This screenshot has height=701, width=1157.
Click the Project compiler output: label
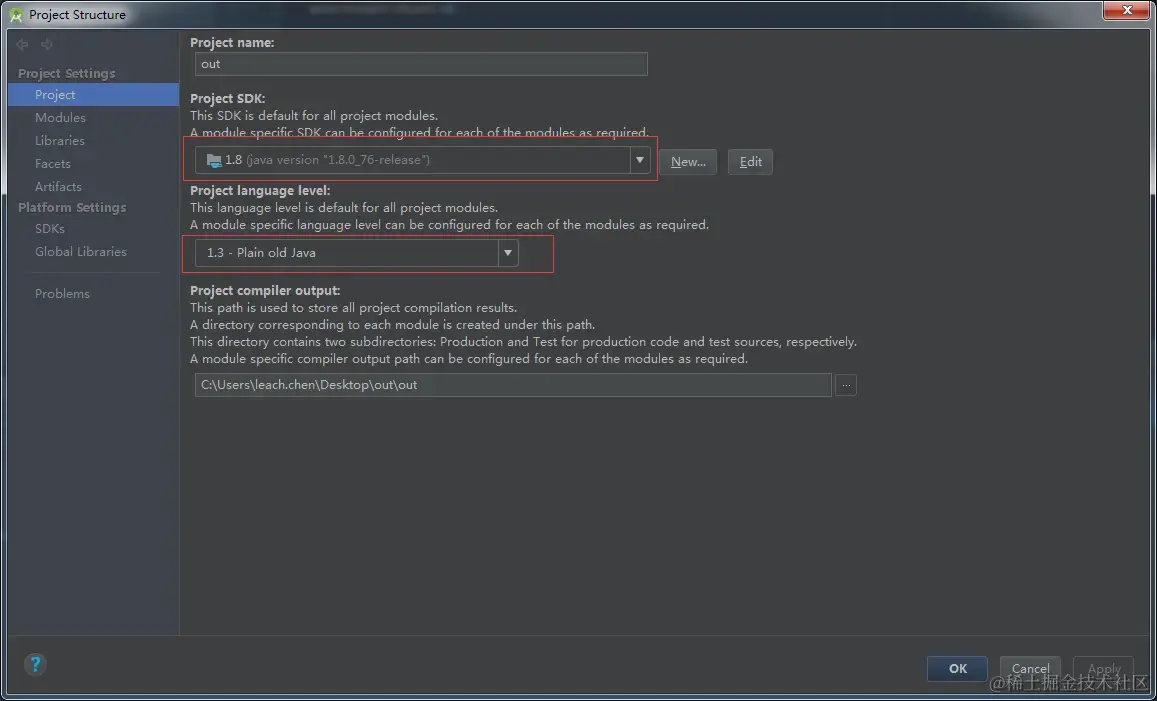[x=265, y=291]
